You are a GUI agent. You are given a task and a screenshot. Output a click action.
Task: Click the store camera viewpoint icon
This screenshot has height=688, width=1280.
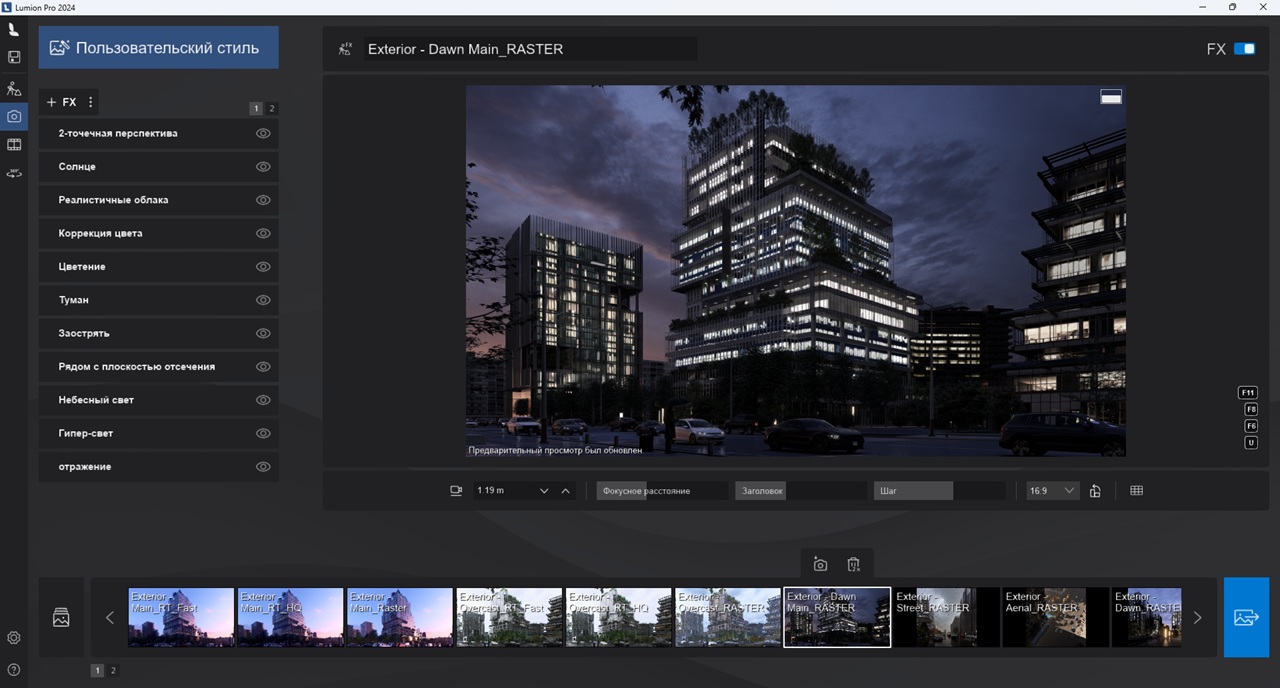tap(820, 564)
